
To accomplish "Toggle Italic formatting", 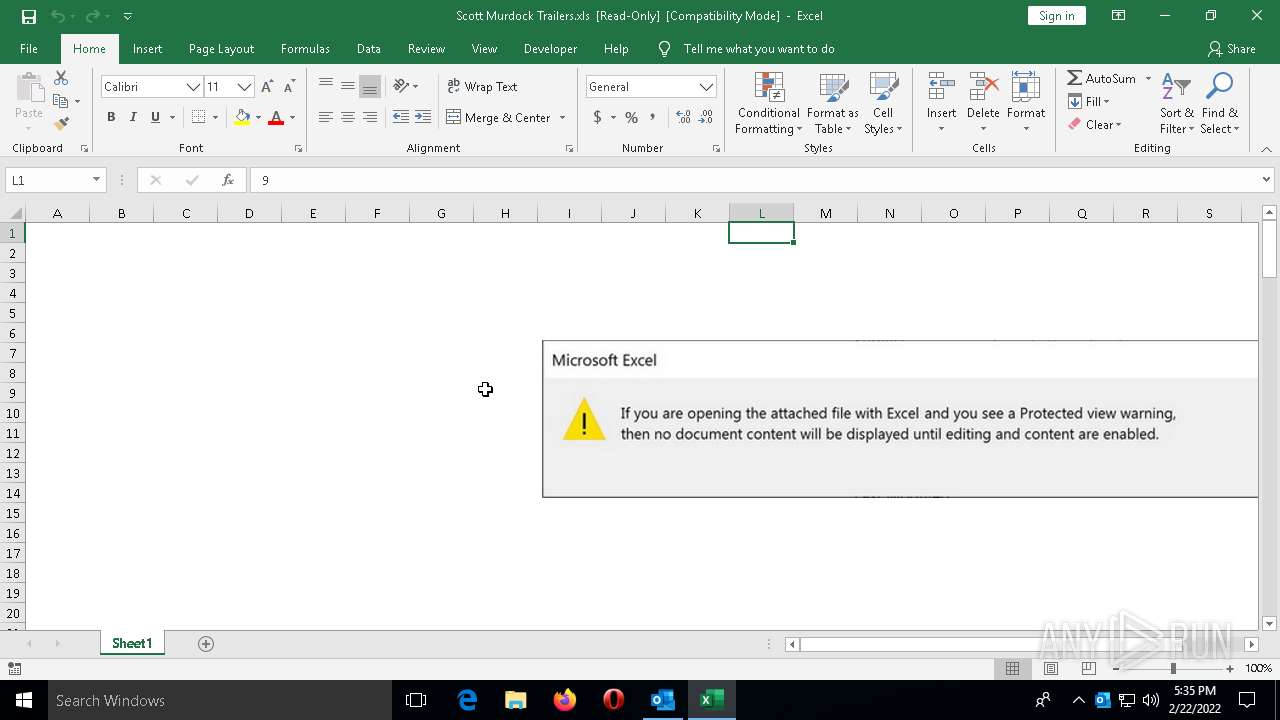I will click(x=133, y=117).
